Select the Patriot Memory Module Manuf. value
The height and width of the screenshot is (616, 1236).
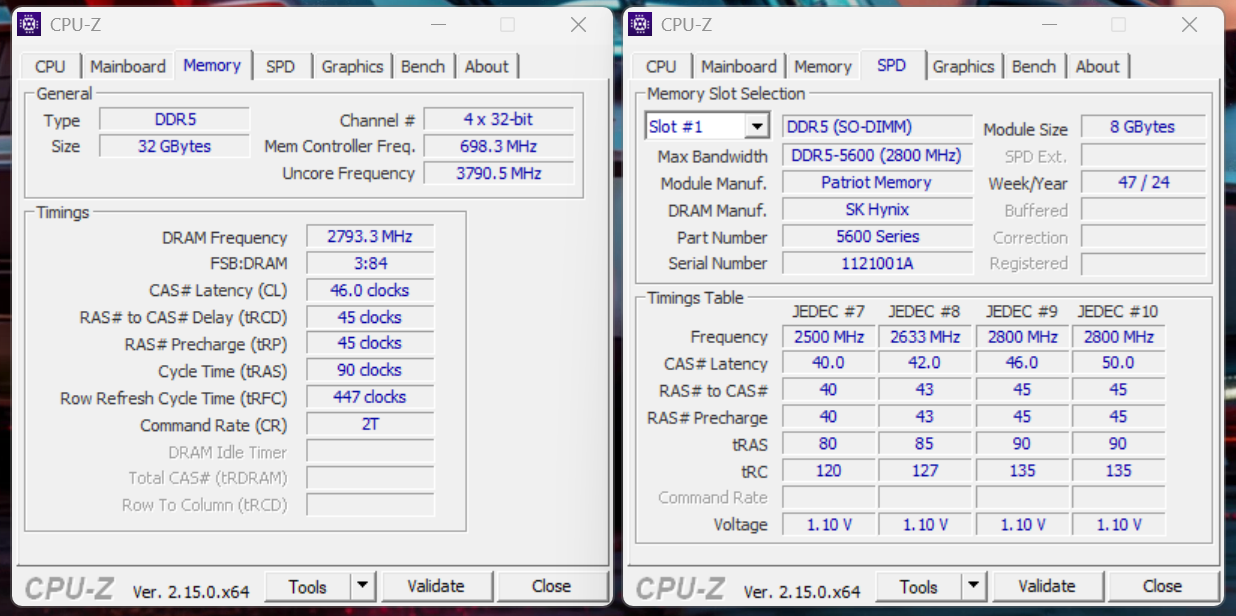pos(877,183)
